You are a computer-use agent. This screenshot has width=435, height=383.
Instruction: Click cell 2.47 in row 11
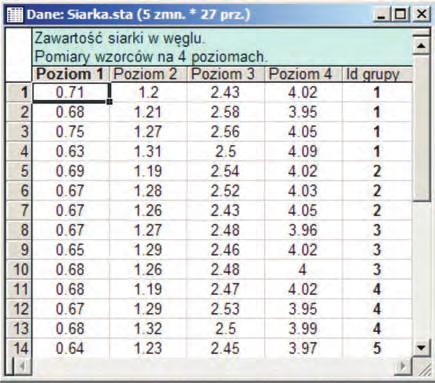pyautogui.click(x=226, y=289)
